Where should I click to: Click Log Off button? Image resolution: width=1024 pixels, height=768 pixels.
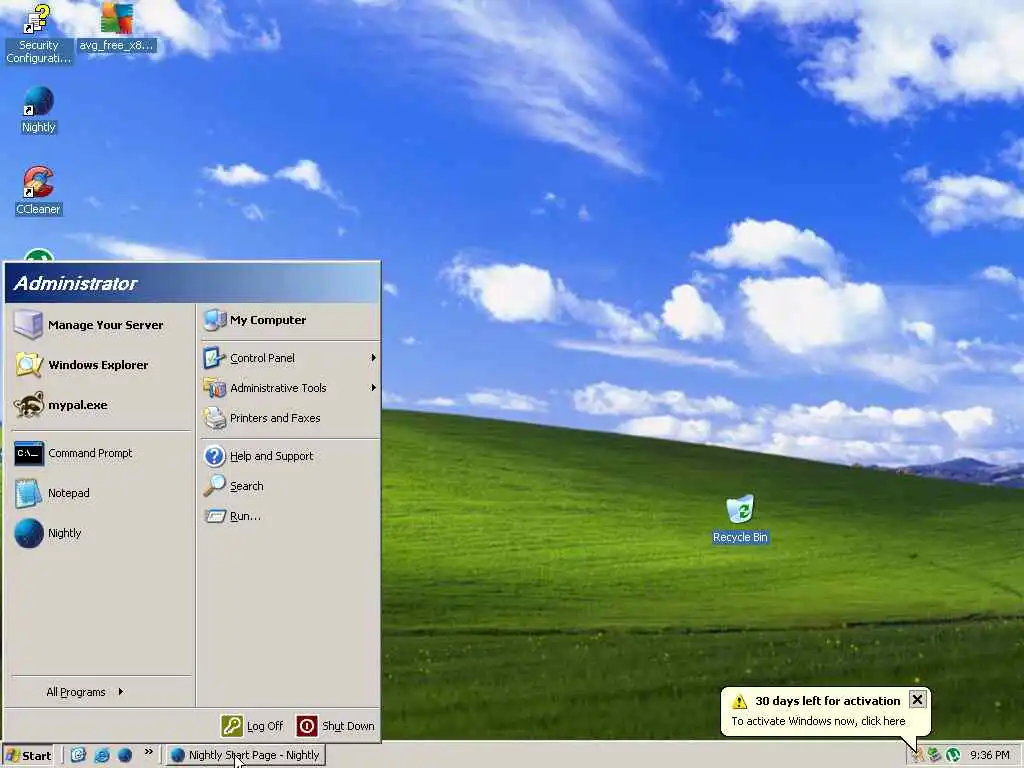(x=253, y=726)
